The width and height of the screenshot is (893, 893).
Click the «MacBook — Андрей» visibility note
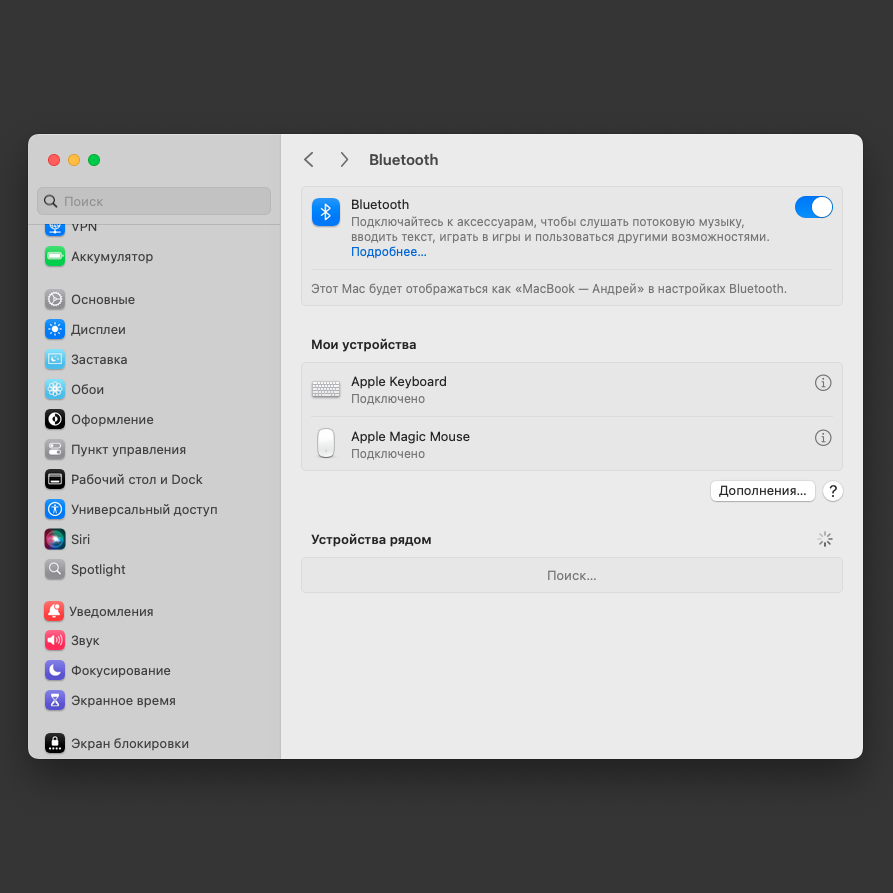tap(549, 289)
